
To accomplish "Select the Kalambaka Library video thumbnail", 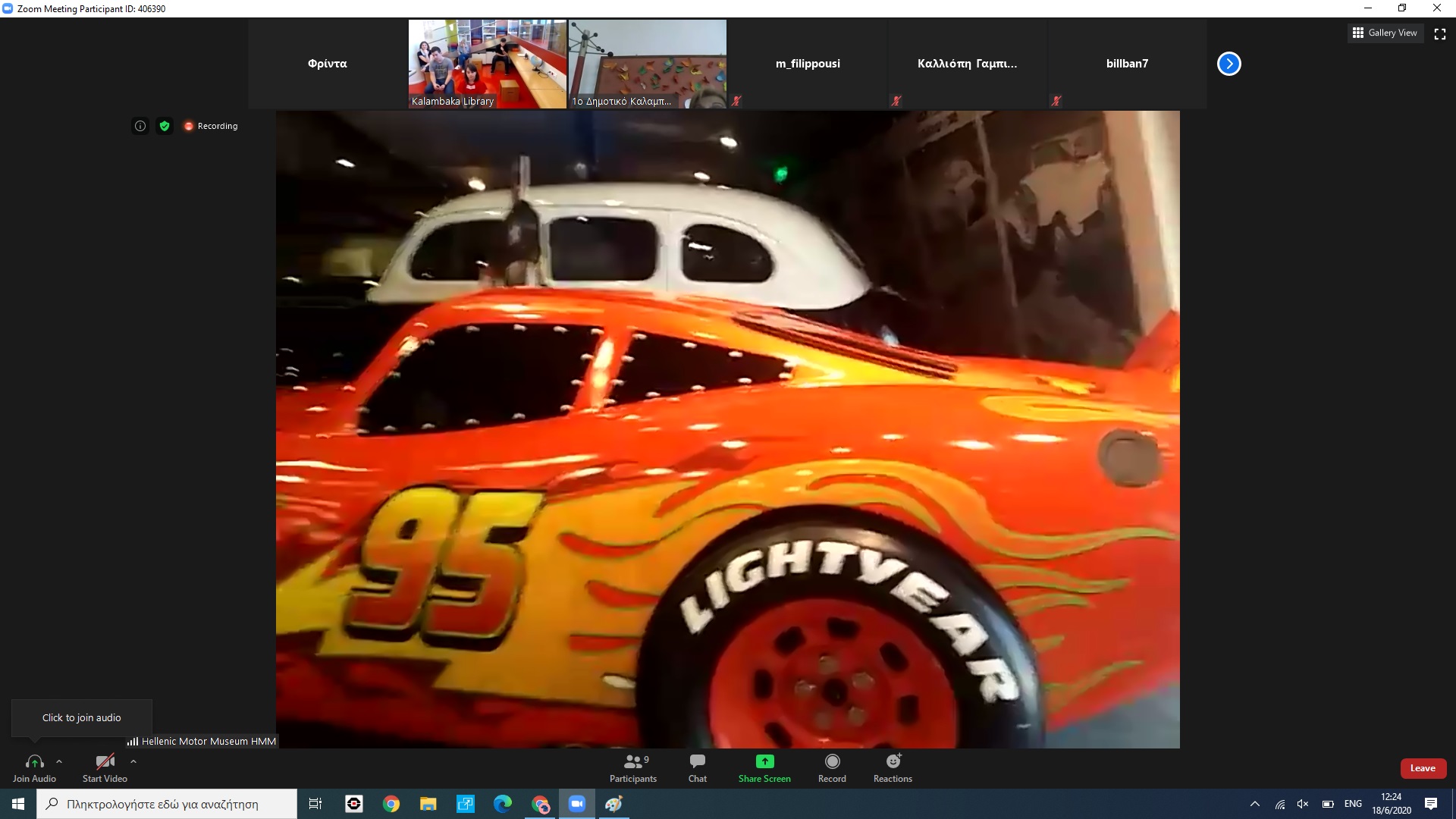I will click(487, 64).
